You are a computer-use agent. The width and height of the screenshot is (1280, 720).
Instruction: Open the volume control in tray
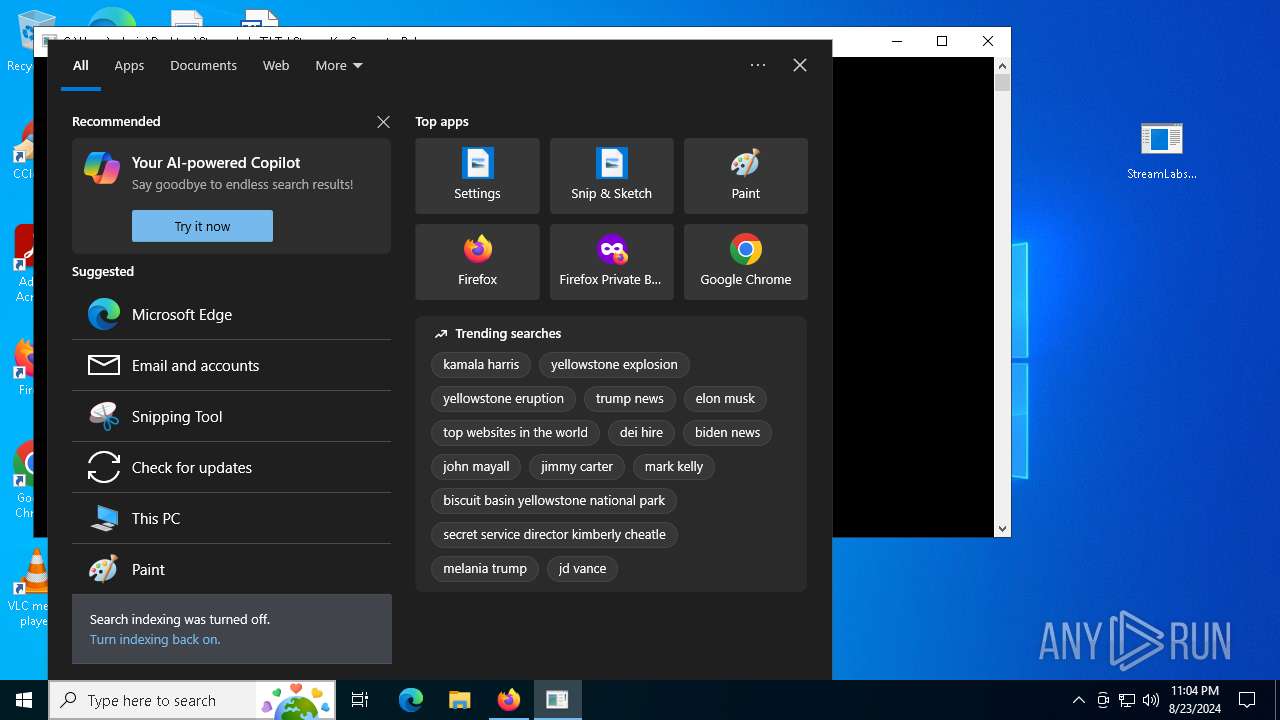pyautogui.click(x=1151, y=700)
